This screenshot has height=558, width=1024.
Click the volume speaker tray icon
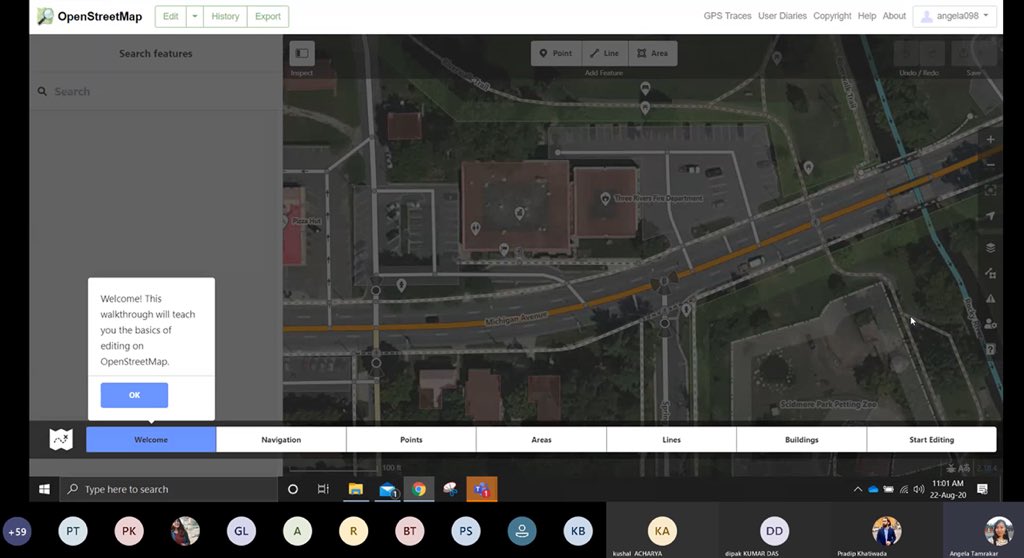click(x=919, y=489)
